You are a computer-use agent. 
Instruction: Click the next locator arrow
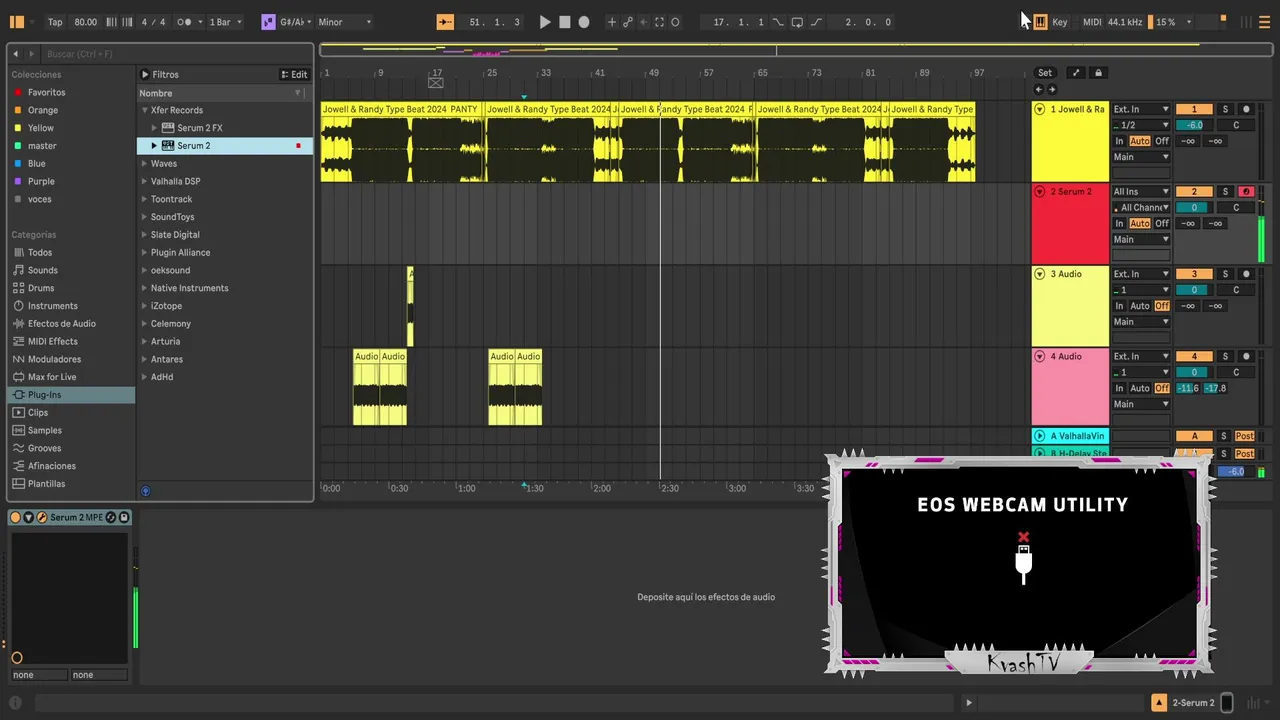pyautogui.click(x=1051, y=89)
